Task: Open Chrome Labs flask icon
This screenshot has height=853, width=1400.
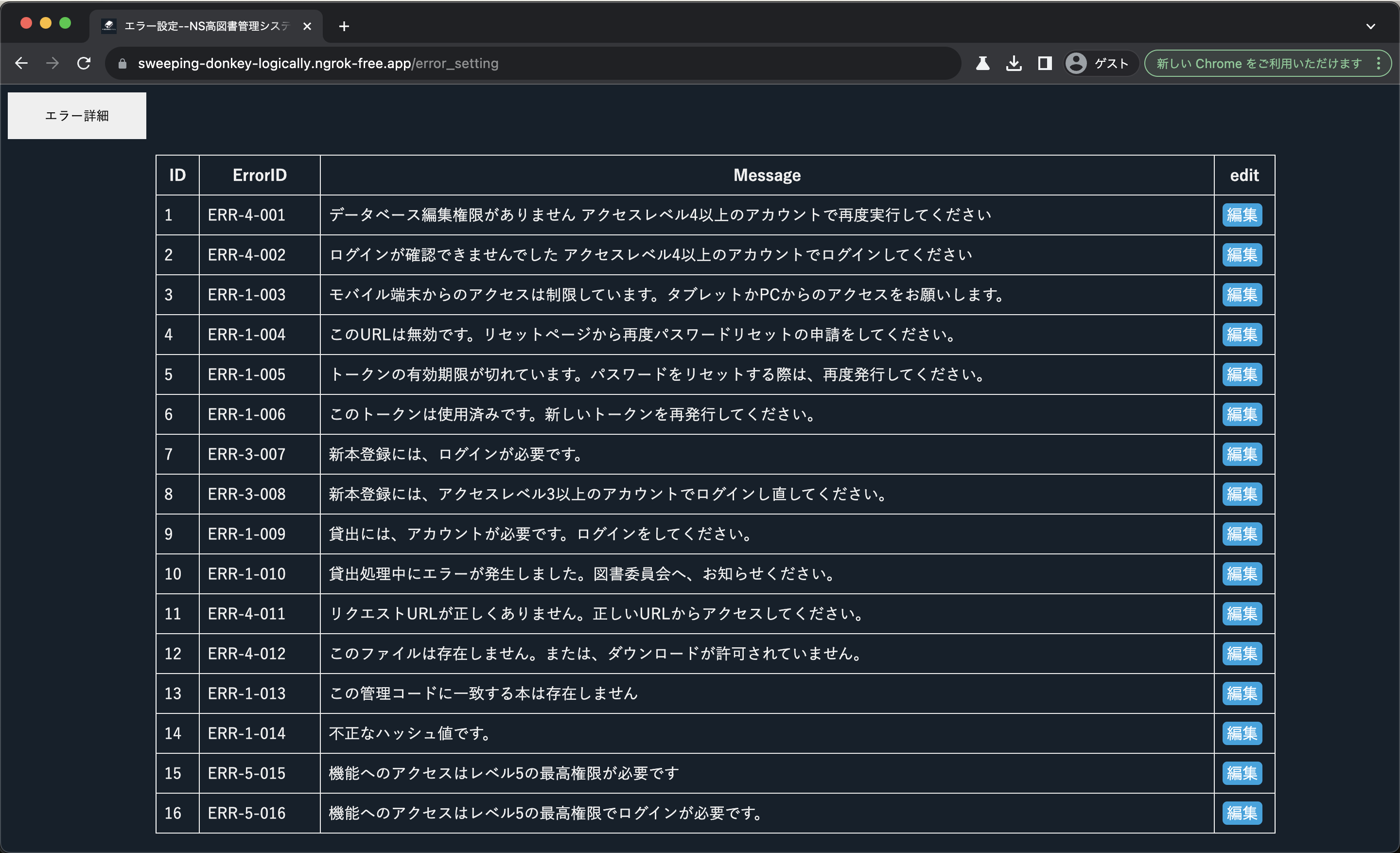Action: tap(982, 63)
